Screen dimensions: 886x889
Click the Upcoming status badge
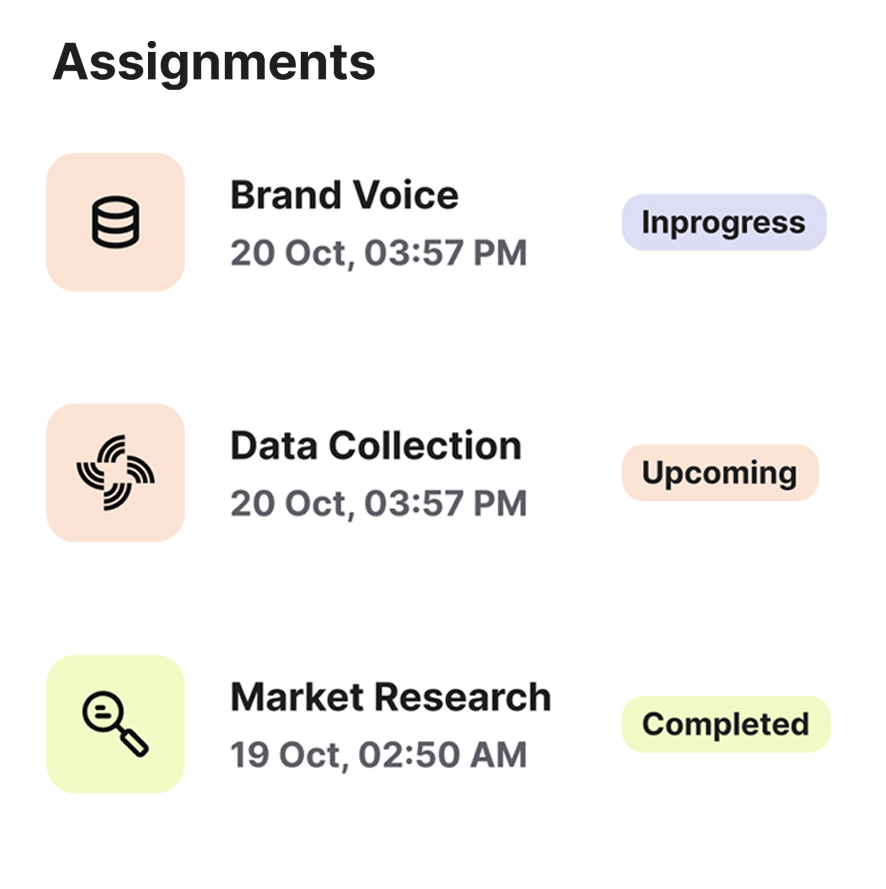coord(719,473)
